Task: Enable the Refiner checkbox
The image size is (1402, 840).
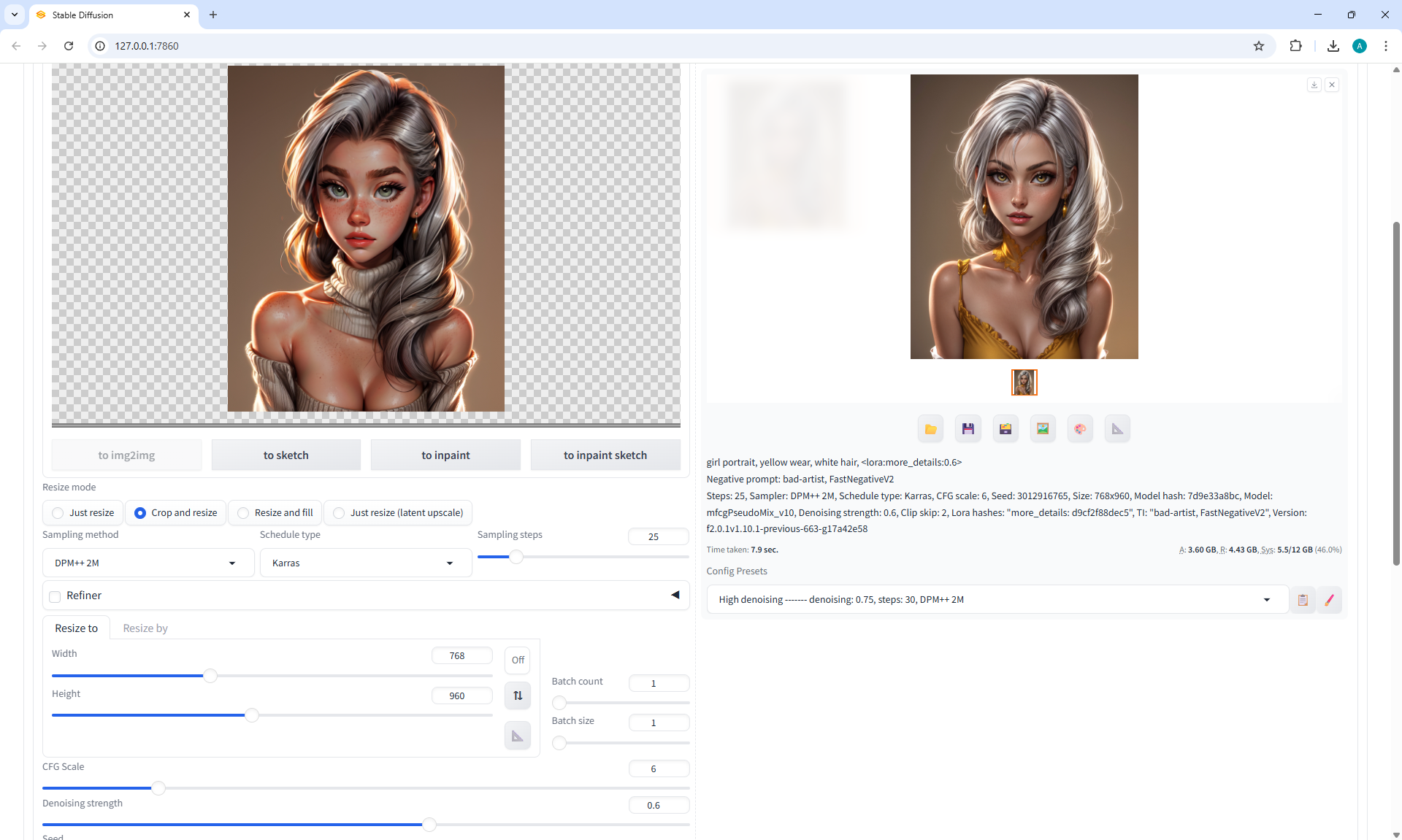Action: point(55,596)
